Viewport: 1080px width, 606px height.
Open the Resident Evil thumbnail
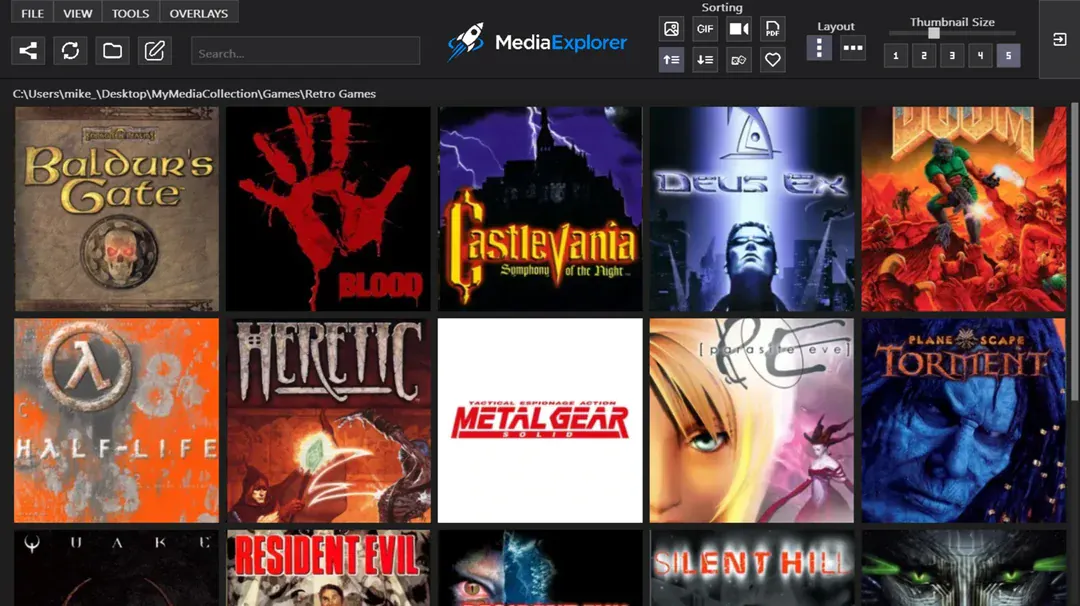329,568
